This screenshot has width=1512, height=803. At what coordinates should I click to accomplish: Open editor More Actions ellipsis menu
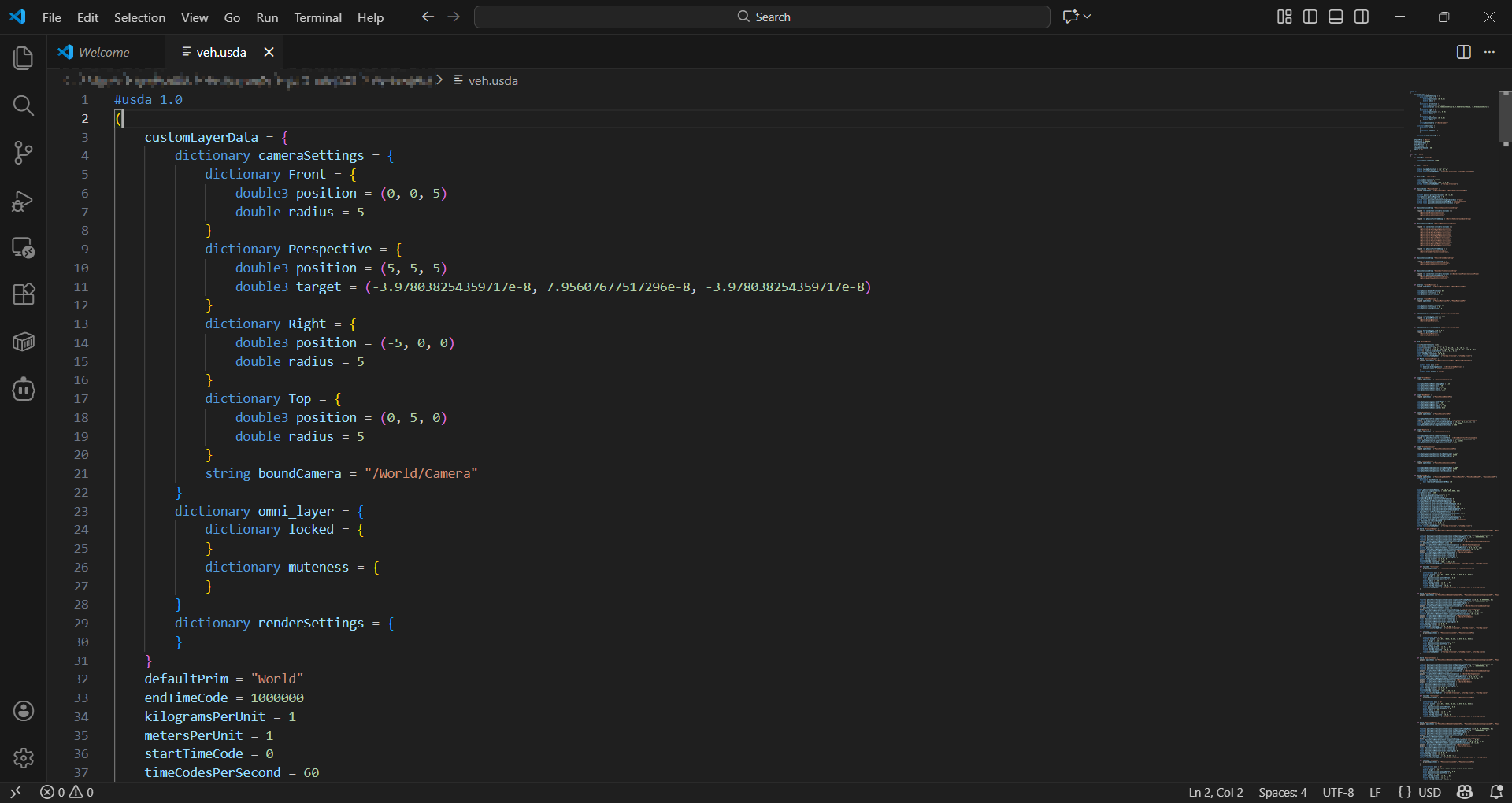1489,52
